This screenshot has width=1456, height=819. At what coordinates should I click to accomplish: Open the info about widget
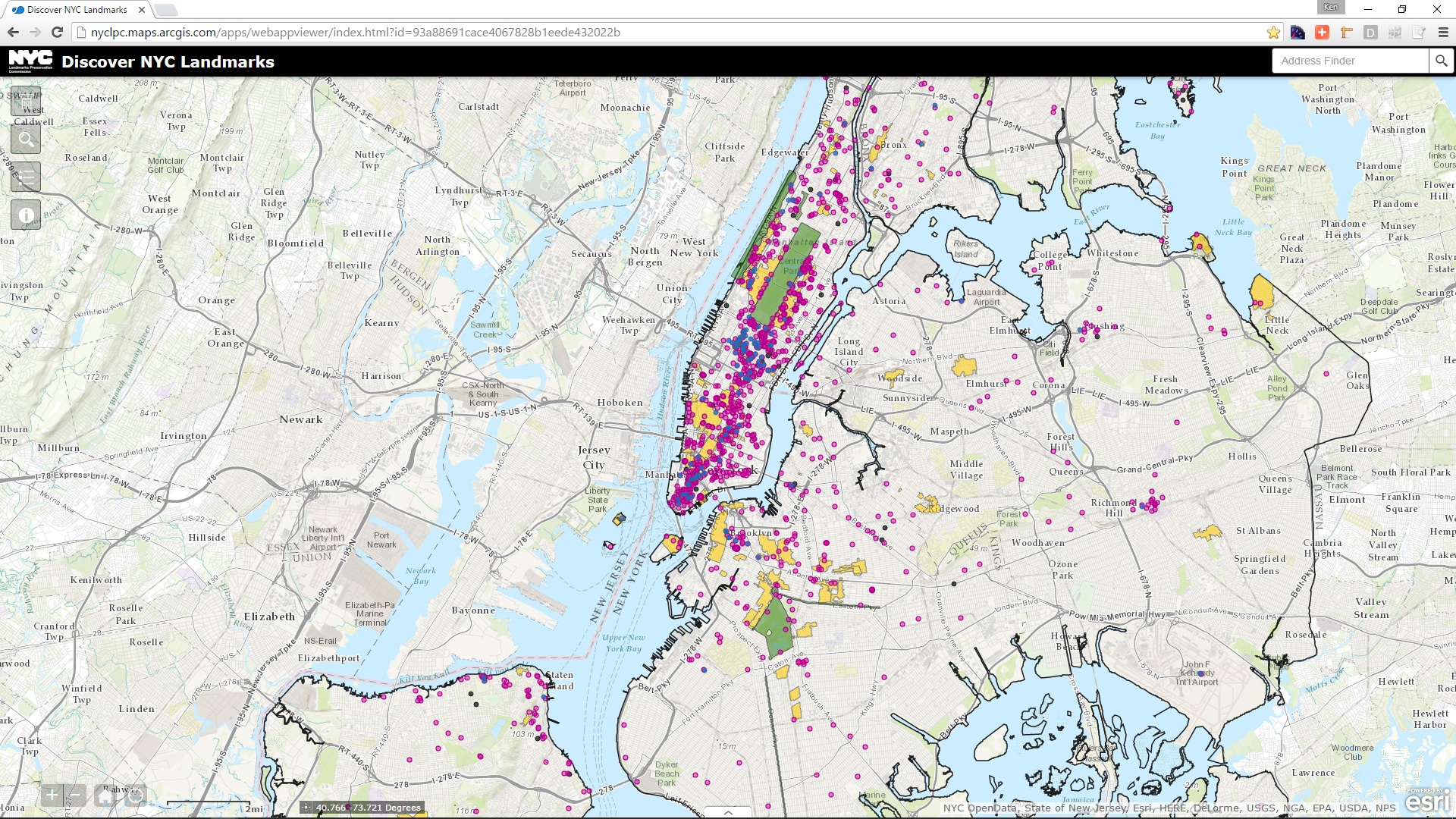click(x=26, y=215)
